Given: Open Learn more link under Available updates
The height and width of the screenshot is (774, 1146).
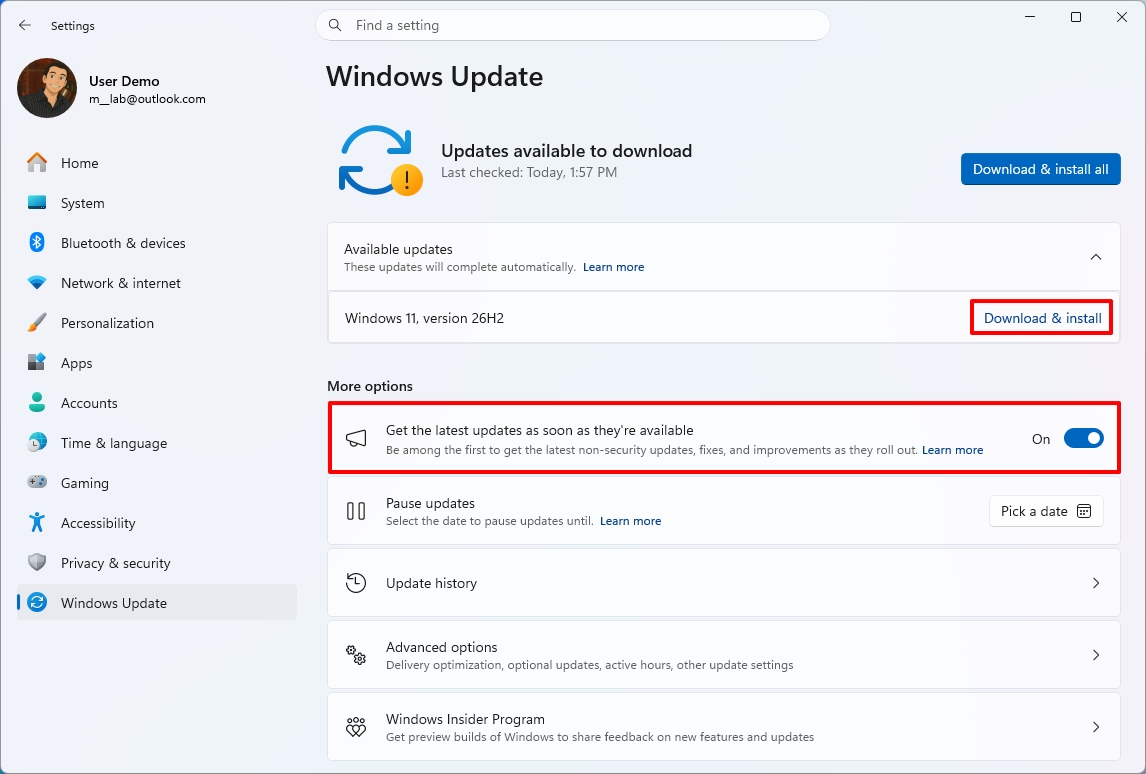Looking at the screenshot, I should click(x=613, y=267).
